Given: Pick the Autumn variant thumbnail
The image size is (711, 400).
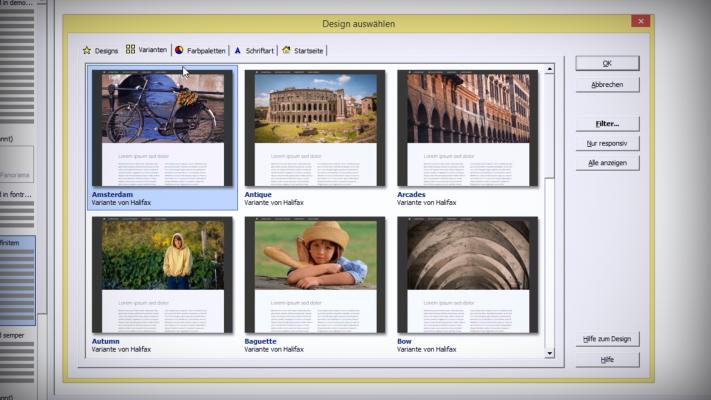Looking at the screenshot, I should [x=162, y=275].
